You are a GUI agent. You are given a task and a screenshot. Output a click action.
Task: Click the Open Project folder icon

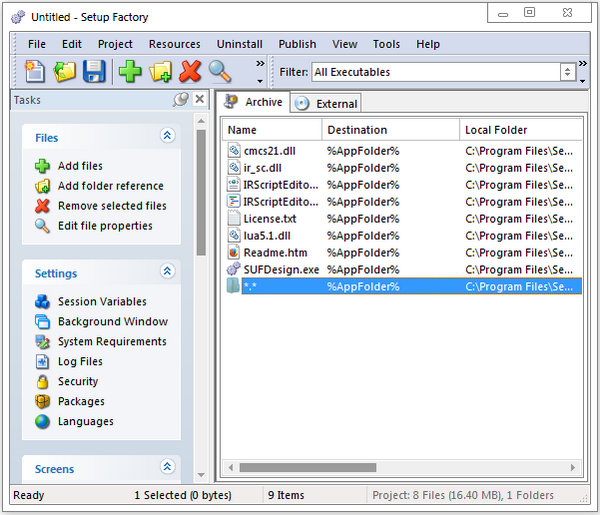pyautogui.click(x=65, y=71)
